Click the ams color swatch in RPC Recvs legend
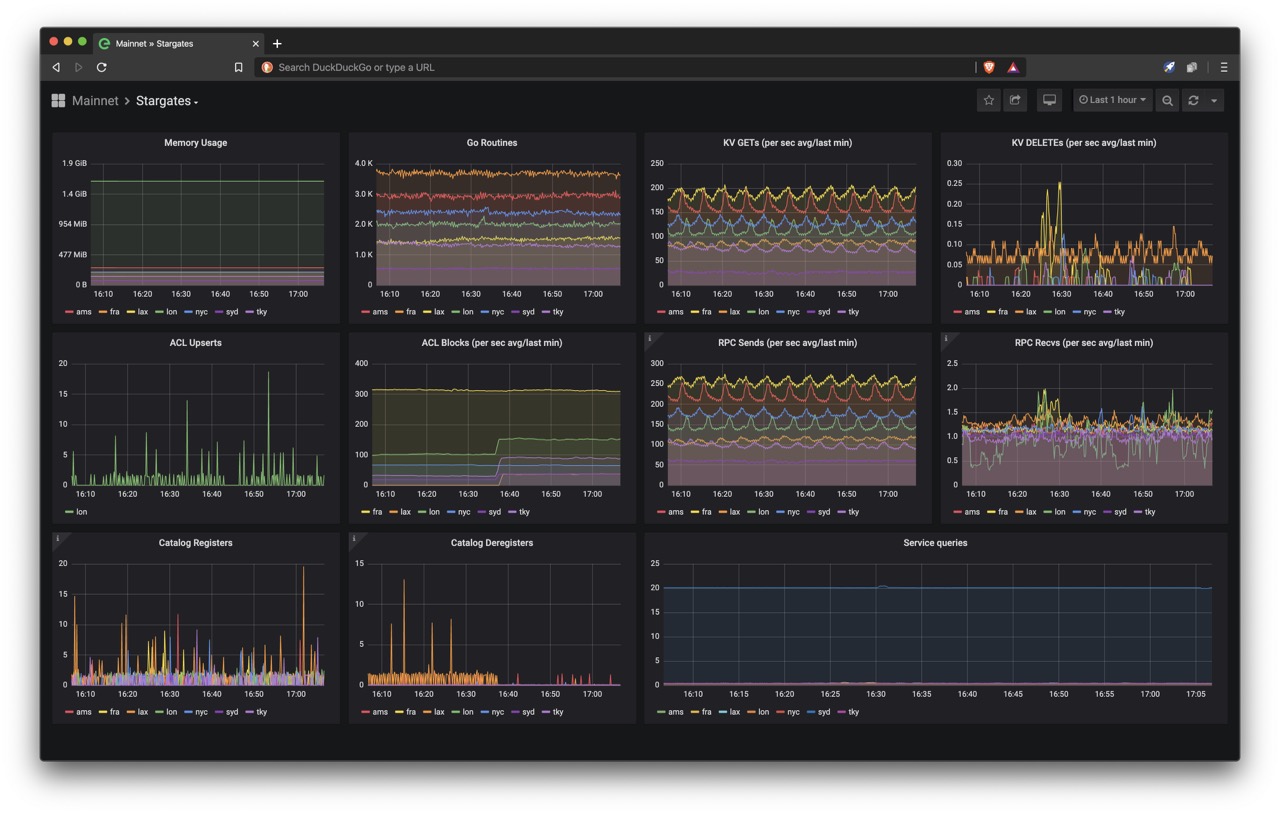 pyautogui.click(x=957, y=512)
